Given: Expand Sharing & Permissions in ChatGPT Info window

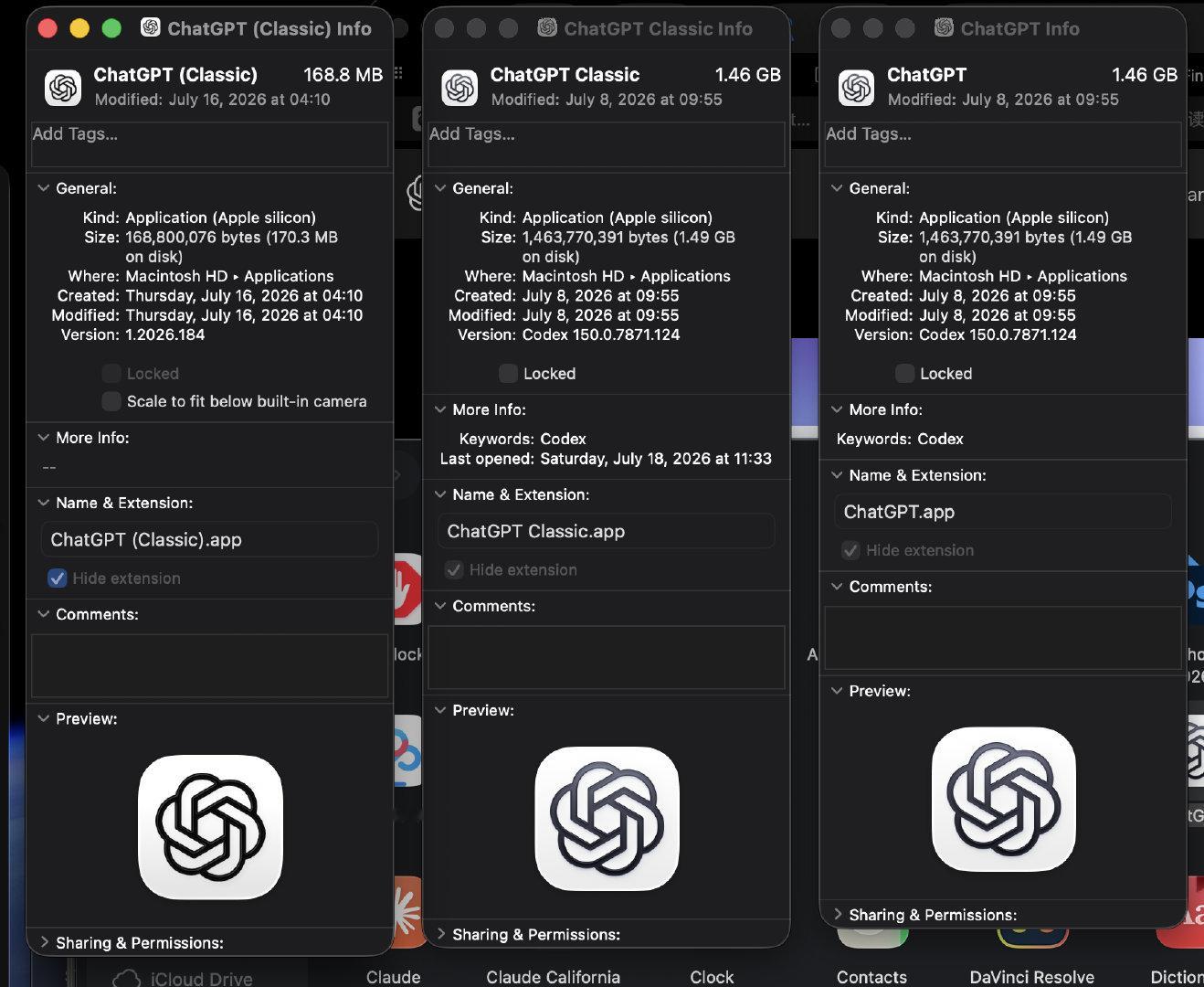Looking at the screenshot, I should [x=836, y=915].
